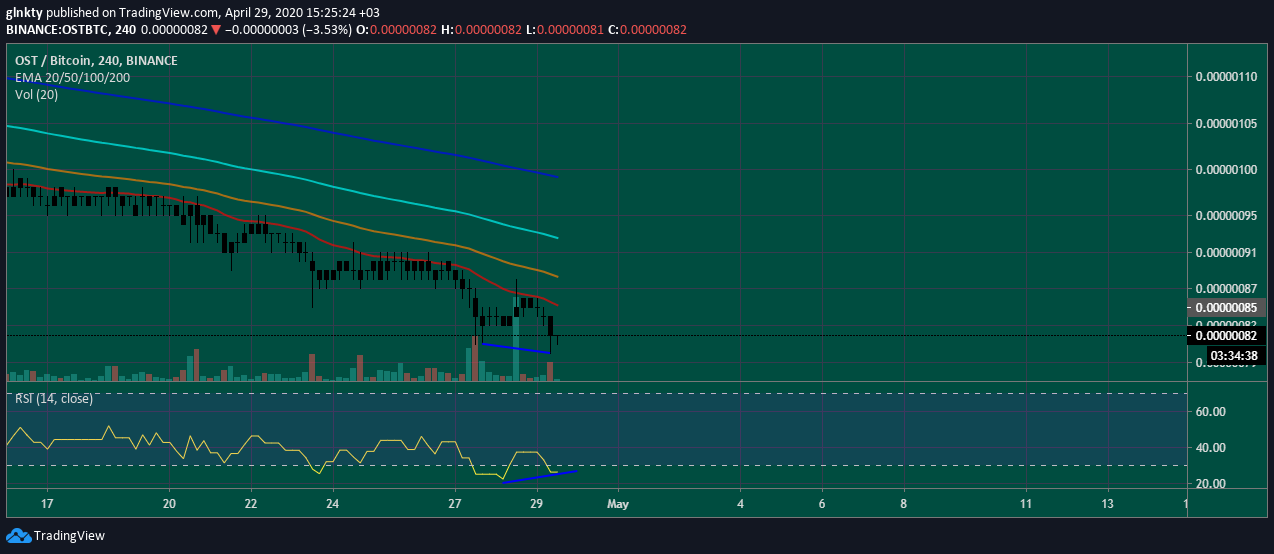Click the date label 29 on time axis

(x=536, y=503)
